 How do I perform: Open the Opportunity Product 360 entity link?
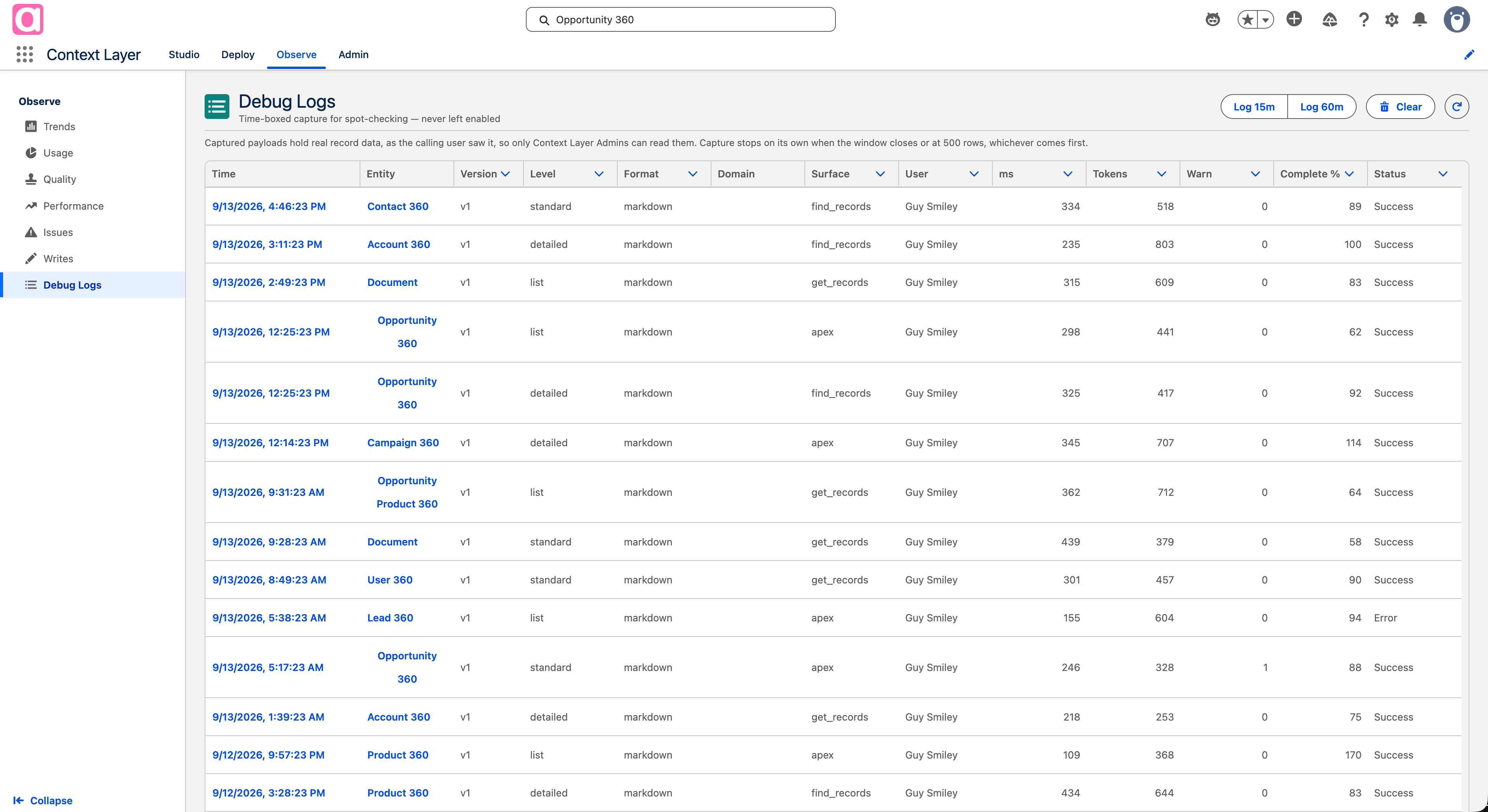point(406,492)
